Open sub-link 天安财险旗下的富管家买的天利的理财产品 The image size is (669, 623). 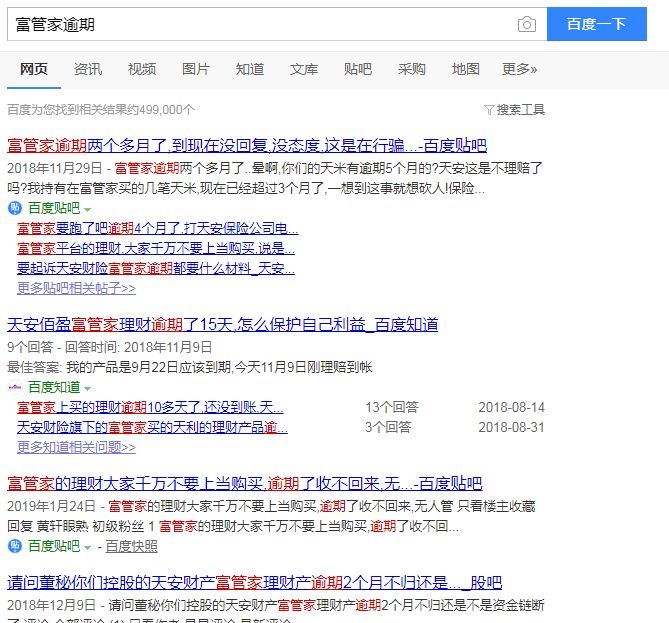pyautogui.click(x=152, y=427)
